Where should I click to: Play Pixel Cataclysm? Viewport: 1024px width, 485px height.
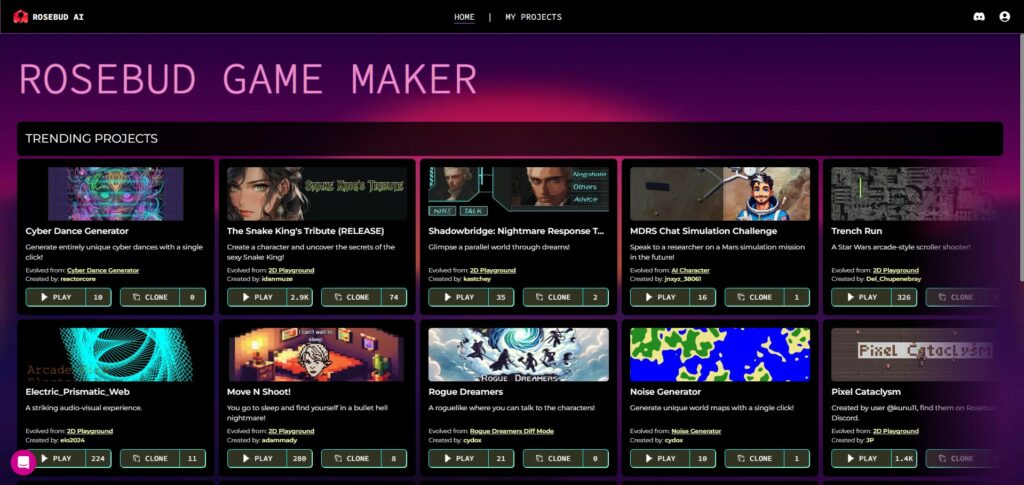[861, 458]
